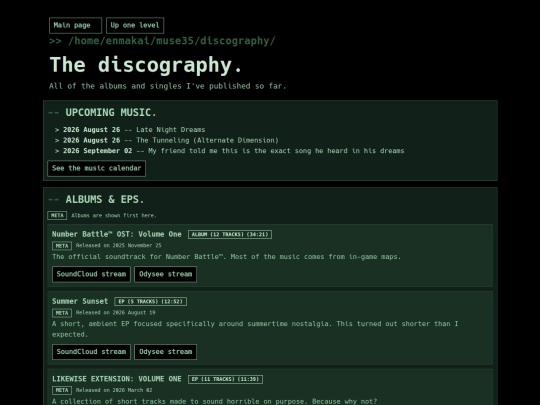540x405 pixels.
Task: Select 'The discography.' page heading
Action: click(146, 65)
